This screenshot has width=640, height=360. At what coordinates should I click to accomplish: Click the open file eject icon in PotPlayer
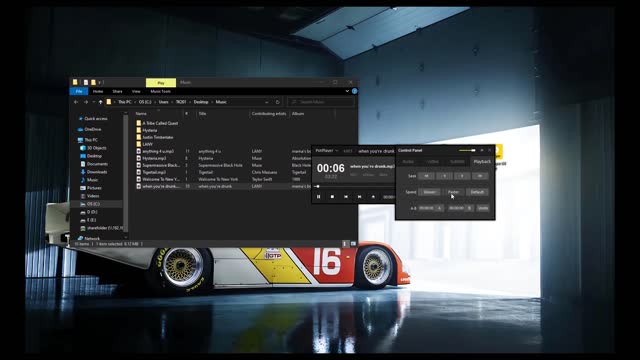coord(373,197)
